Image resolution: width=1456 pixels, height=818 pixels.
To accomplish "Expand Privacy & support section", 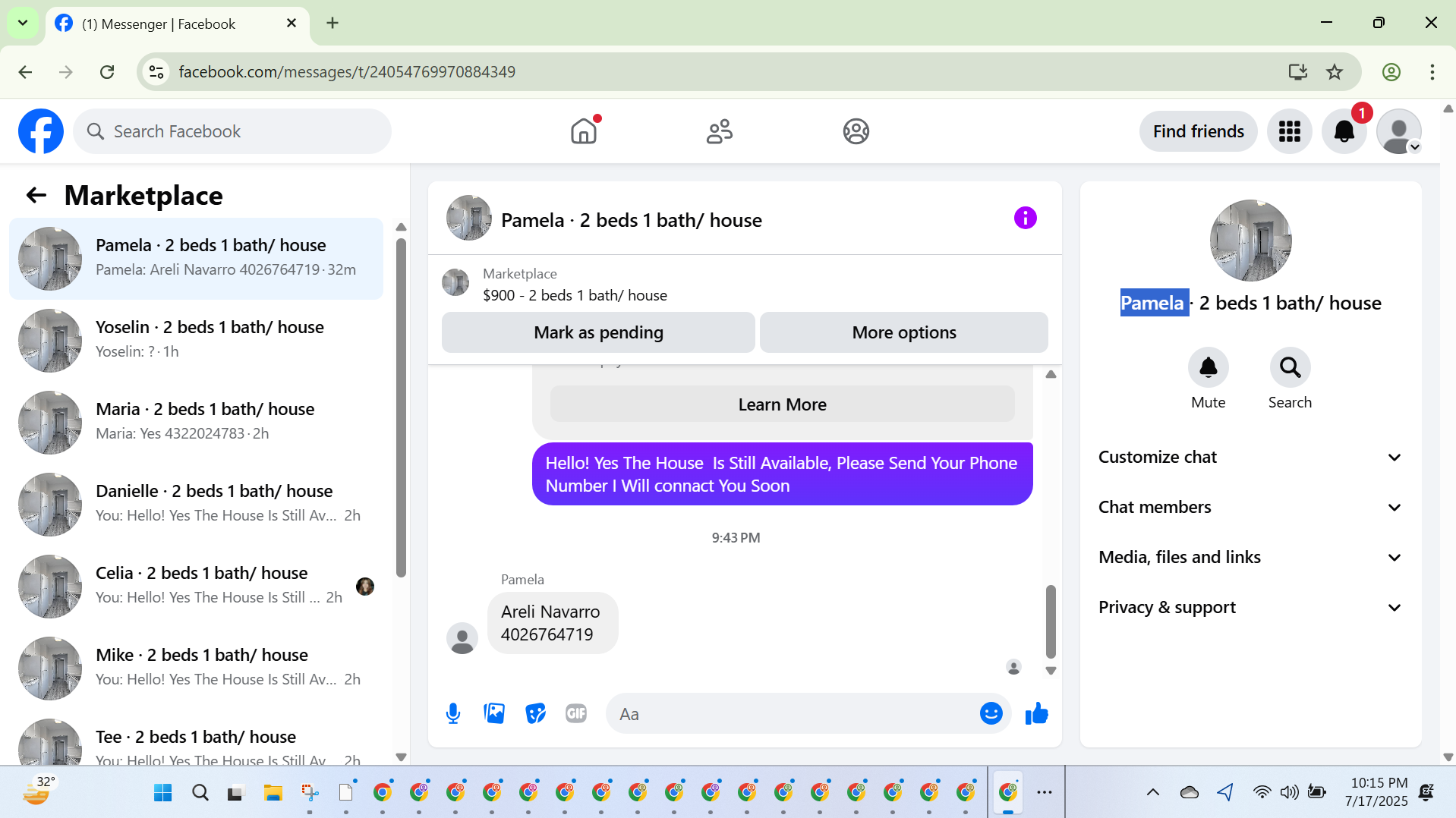I will 1250,607.
